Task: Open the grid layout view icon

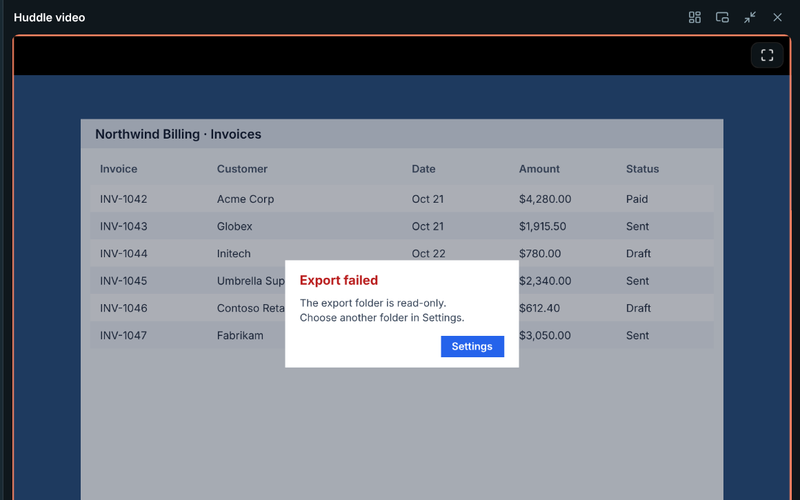Action: 694,17
